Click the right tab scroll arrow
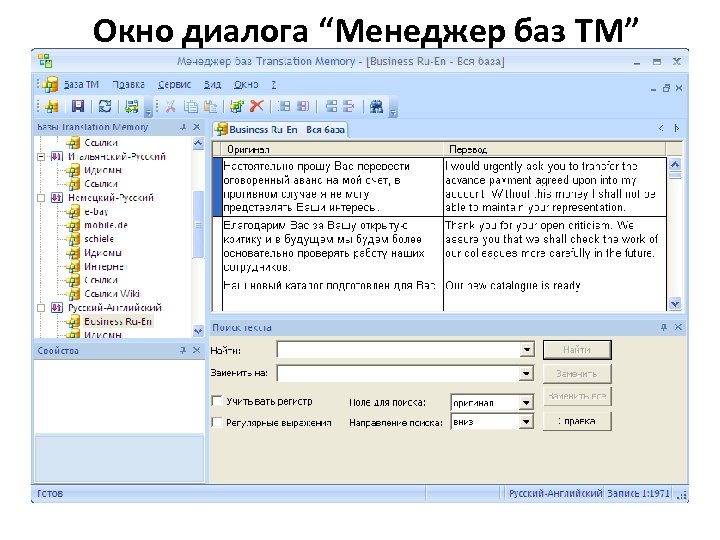Screen dimensions: 720x540 coord(677,128)
